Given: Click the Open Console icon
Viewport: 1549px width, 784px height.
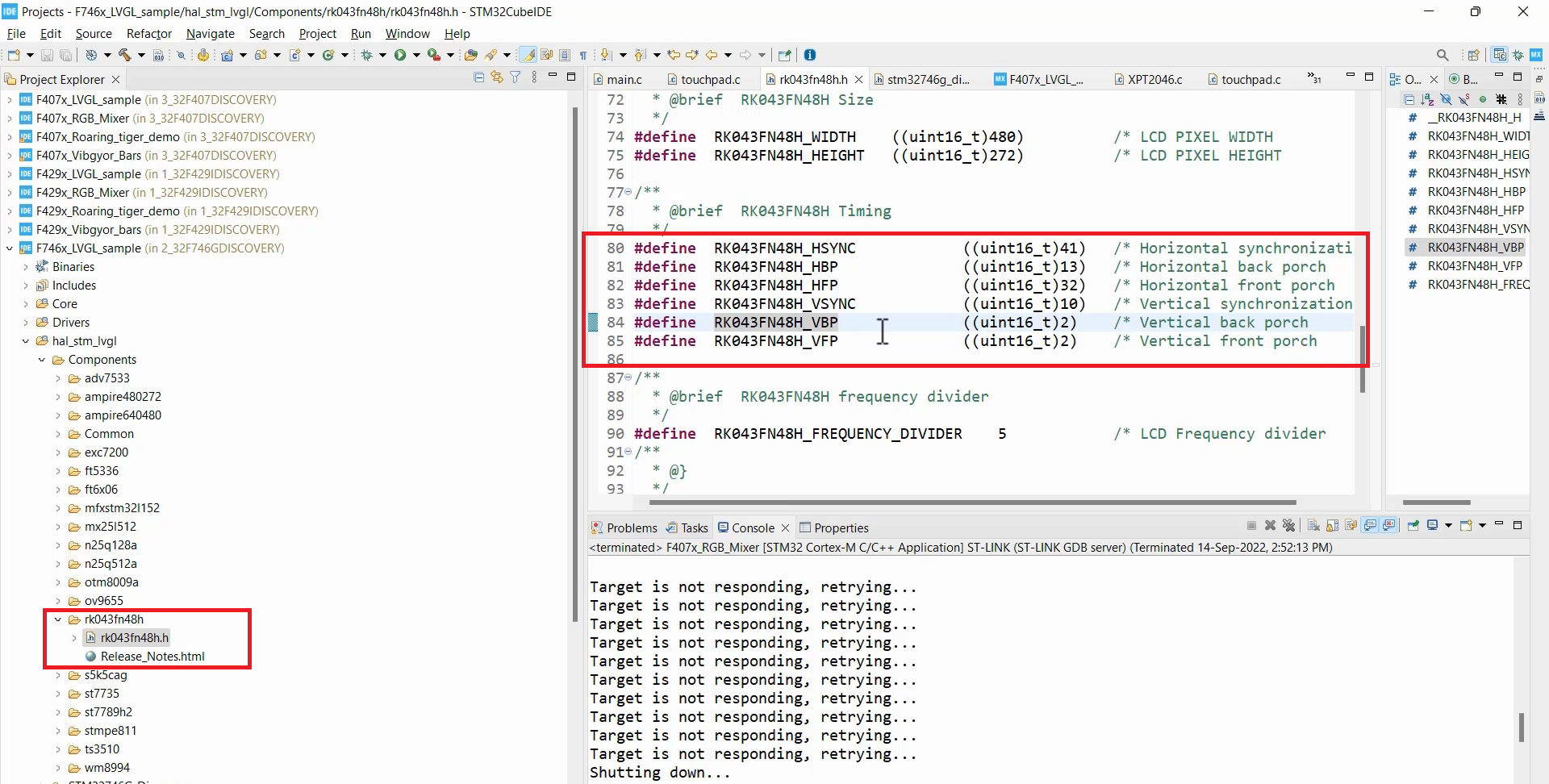Looking at the screenshot, I should tap(1466, 525).
